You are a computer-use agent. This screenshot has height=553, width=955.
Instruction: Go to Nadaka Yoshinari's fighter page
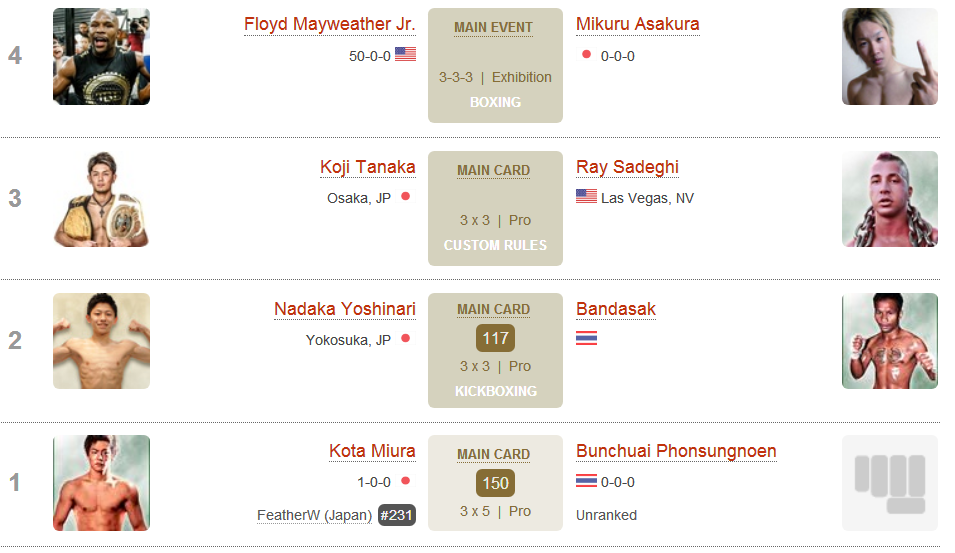point(345,309)
